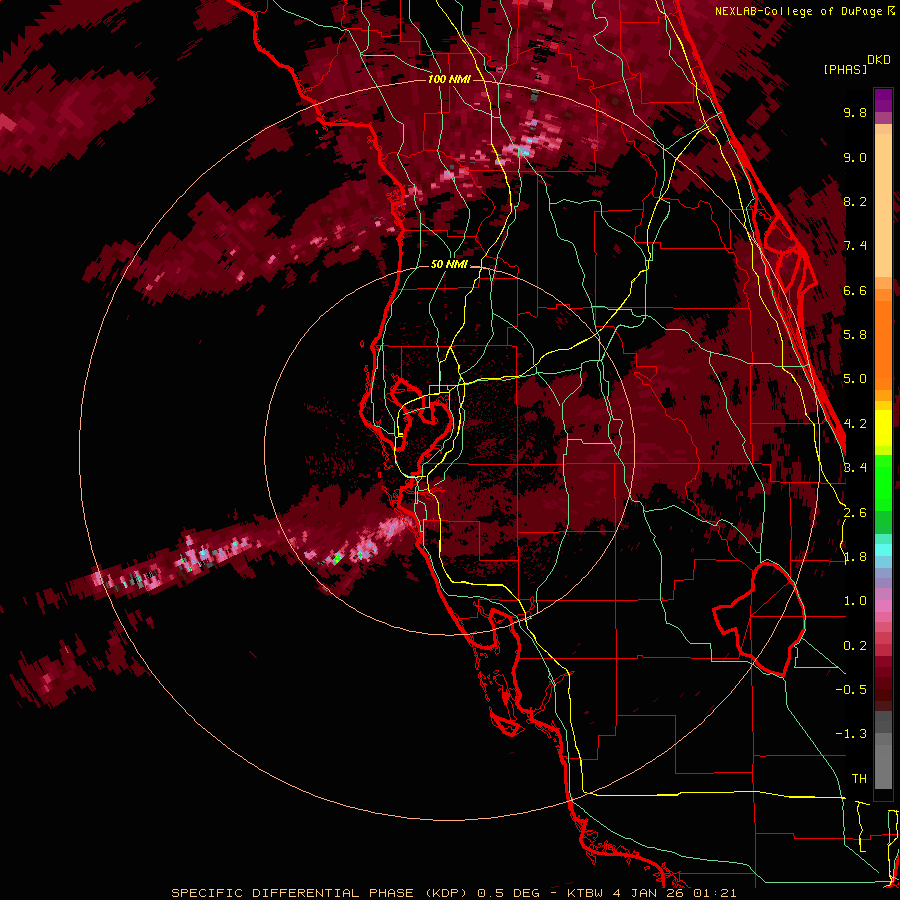Click the TH legend label
Viewport: 900px width, 900px height.
click(859, 779)
